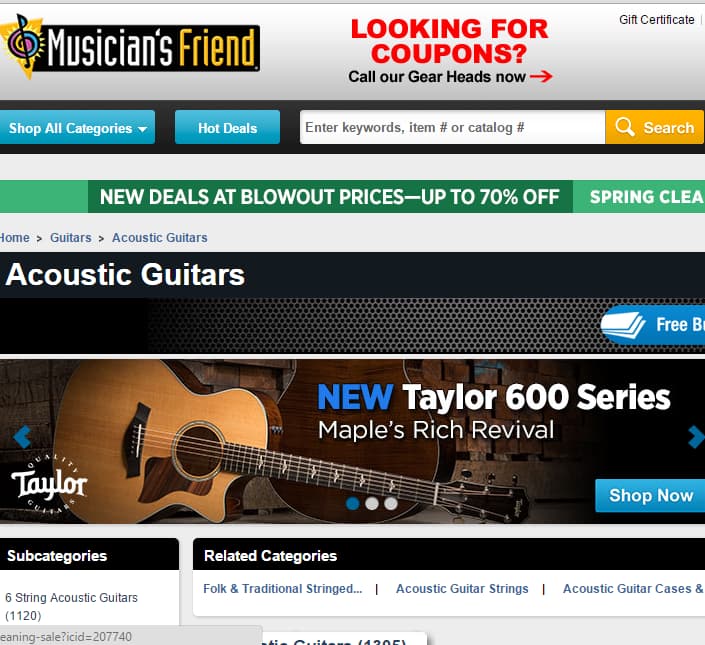Show previous banner with left arrow
The image size is (705, 645).
pos(22,436)
